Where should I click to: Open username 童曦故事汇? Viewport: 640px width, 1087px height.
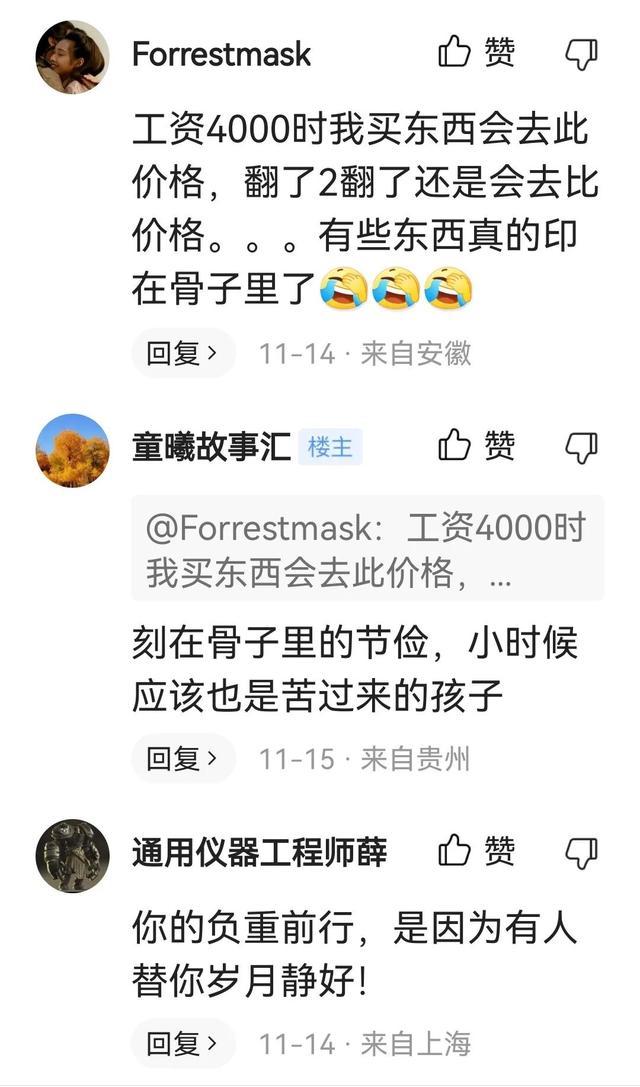tap(211, 447)
